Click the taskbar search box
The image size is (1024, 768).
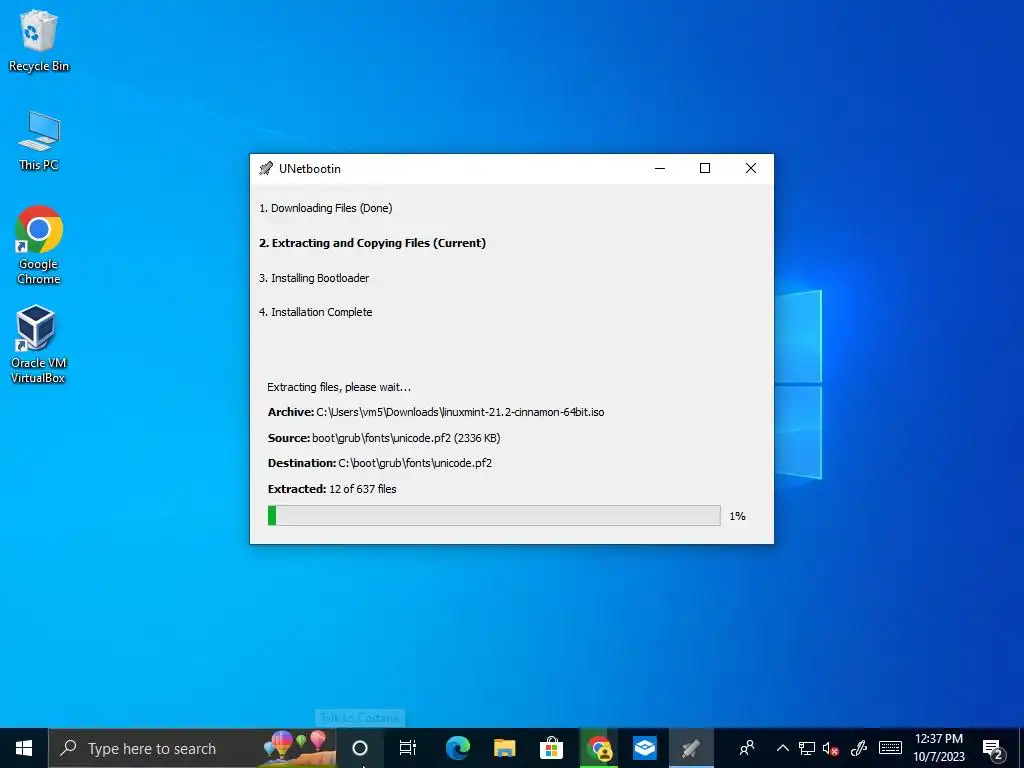(x=192, y=748)
